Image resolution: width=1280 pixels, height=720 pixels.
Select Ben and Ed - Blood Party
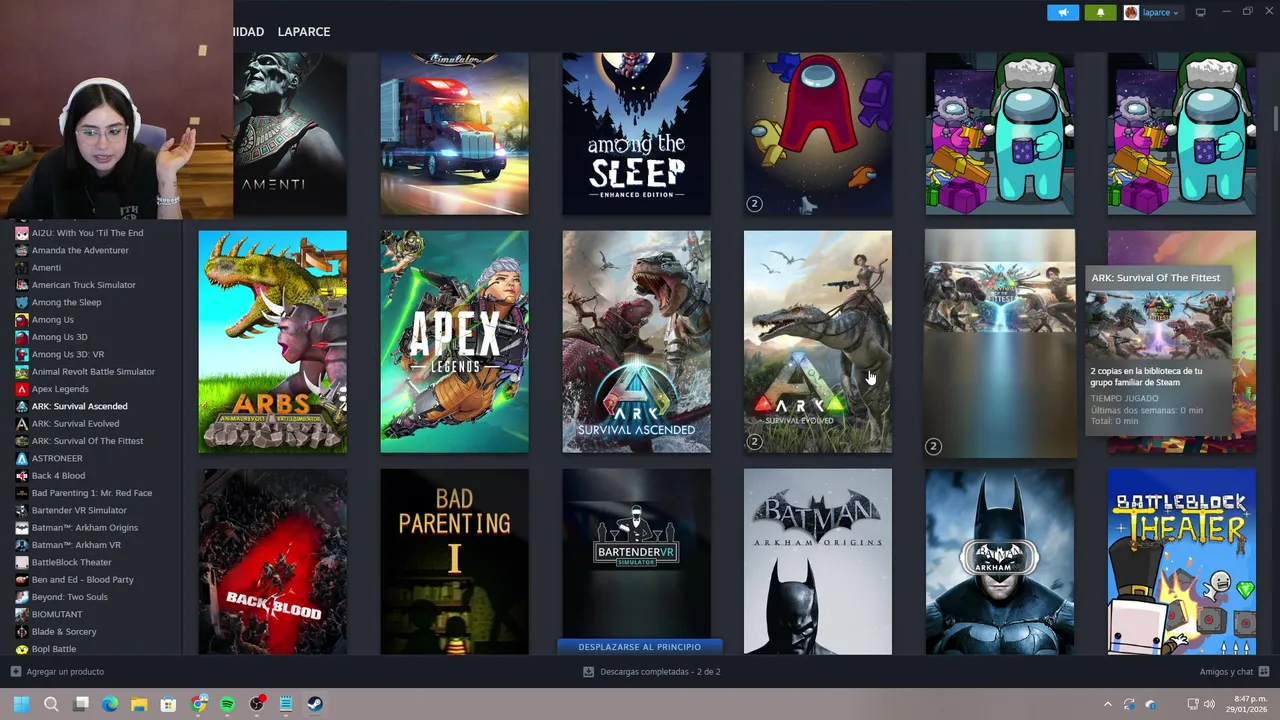point(82,580)
